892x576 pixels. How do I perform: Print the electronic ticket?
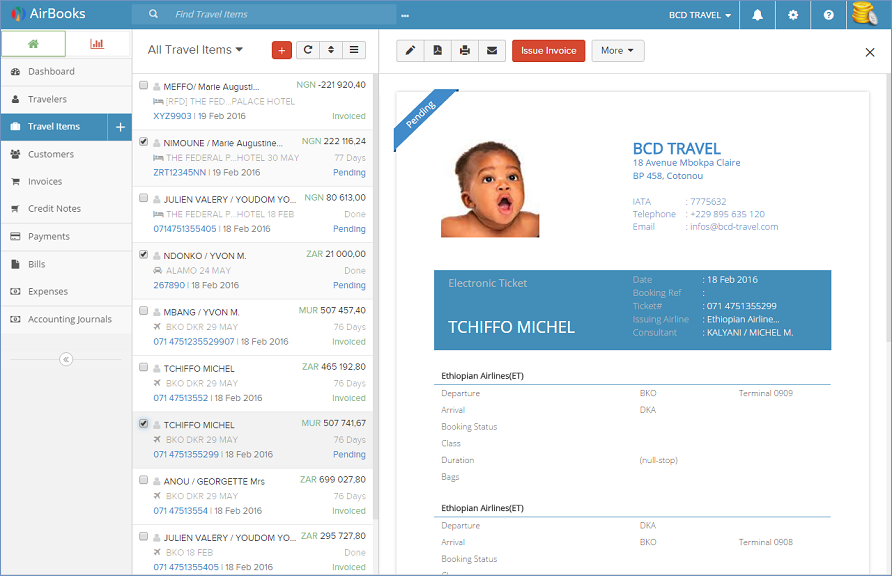465,51
